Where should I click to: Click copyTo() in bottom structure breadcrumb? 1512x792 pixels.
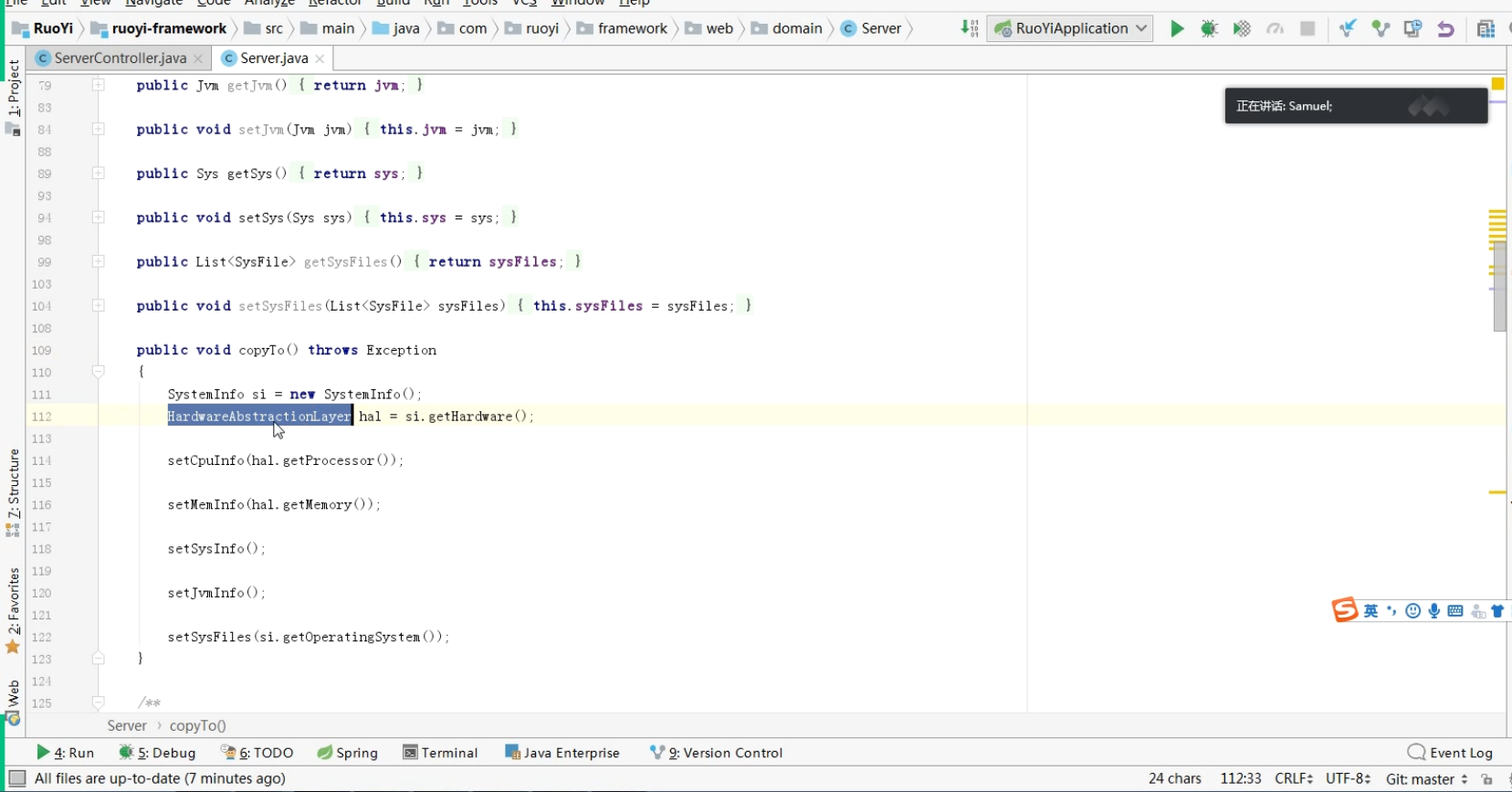point(197,725)
